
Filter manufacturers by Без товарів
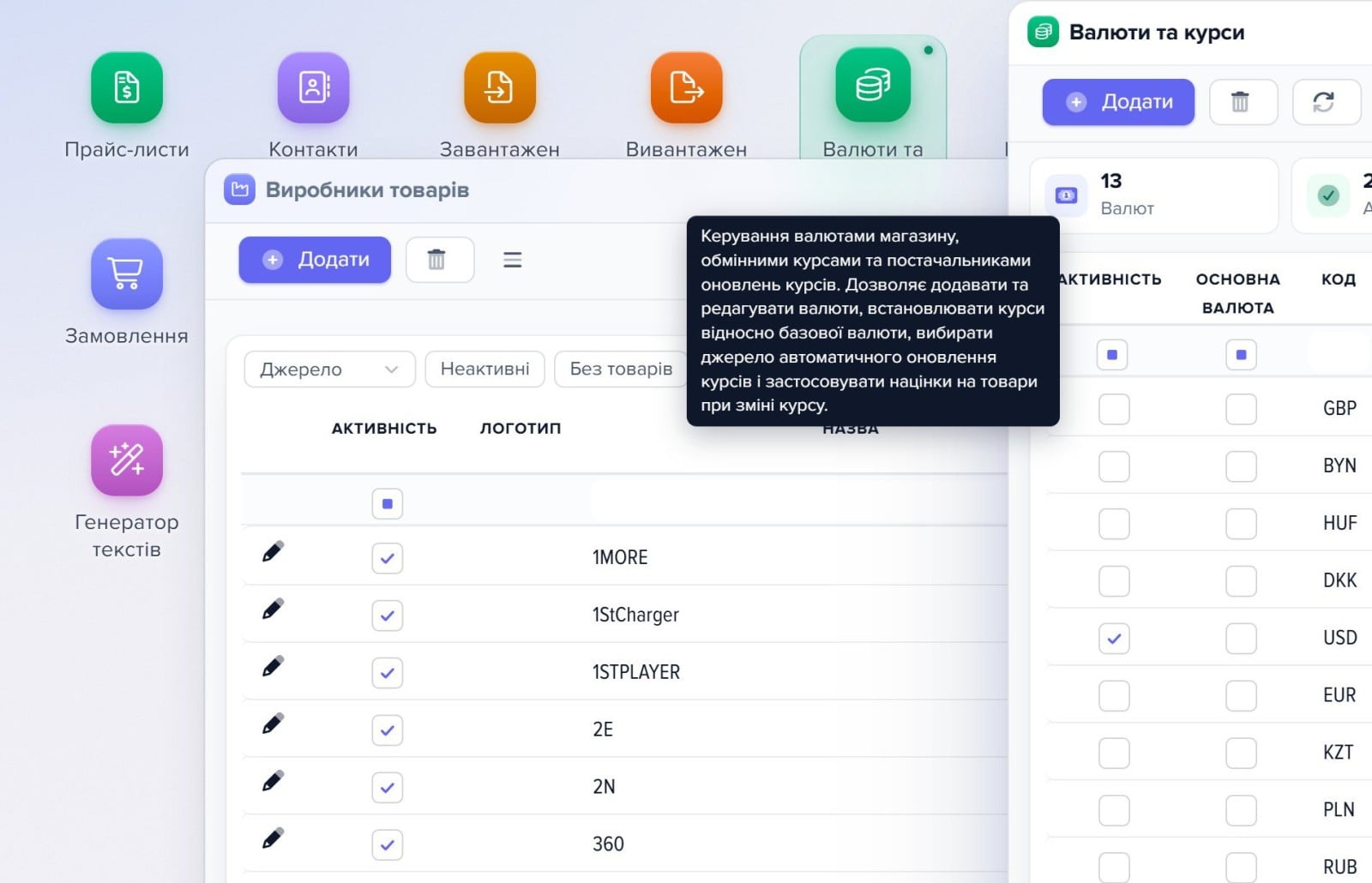click(621, 369)
